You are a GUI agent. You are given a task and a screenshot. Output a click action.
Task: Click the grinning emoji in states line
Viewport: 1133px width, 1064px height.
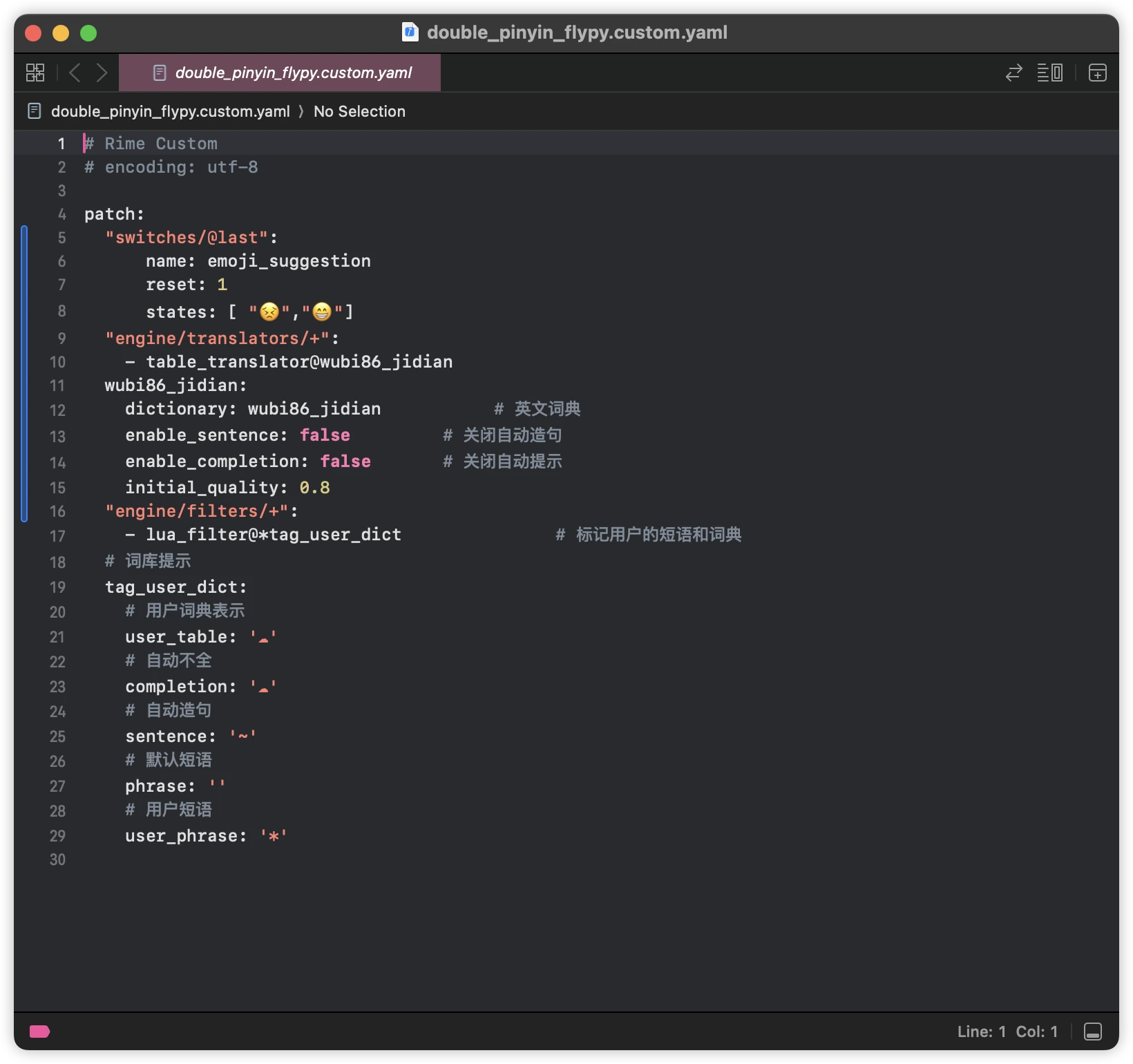322,312
